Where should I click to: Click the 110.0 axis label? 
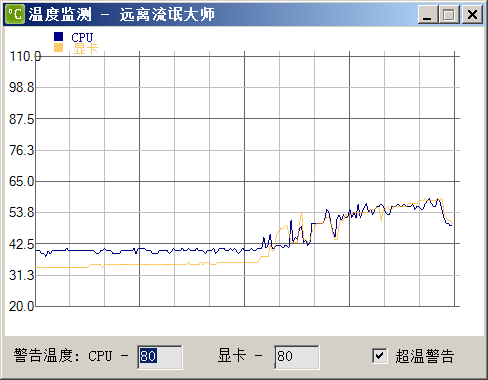point(25,56)
